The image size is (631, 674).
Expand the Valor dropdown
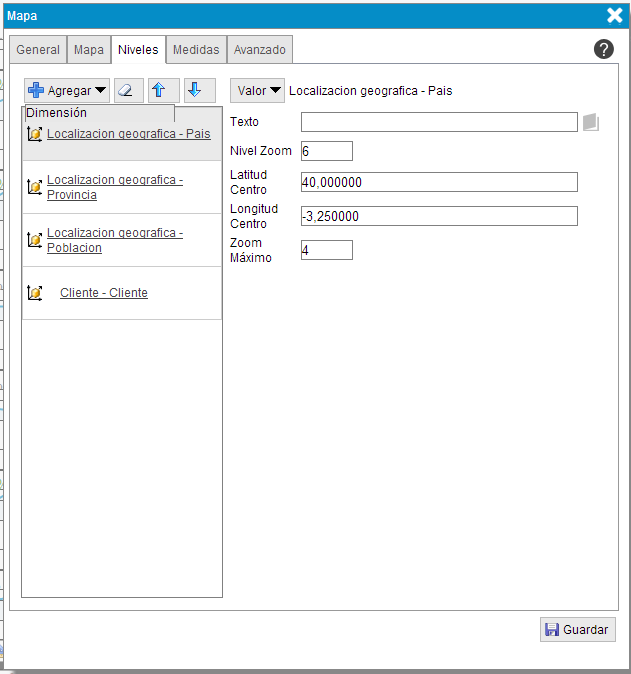257,91
